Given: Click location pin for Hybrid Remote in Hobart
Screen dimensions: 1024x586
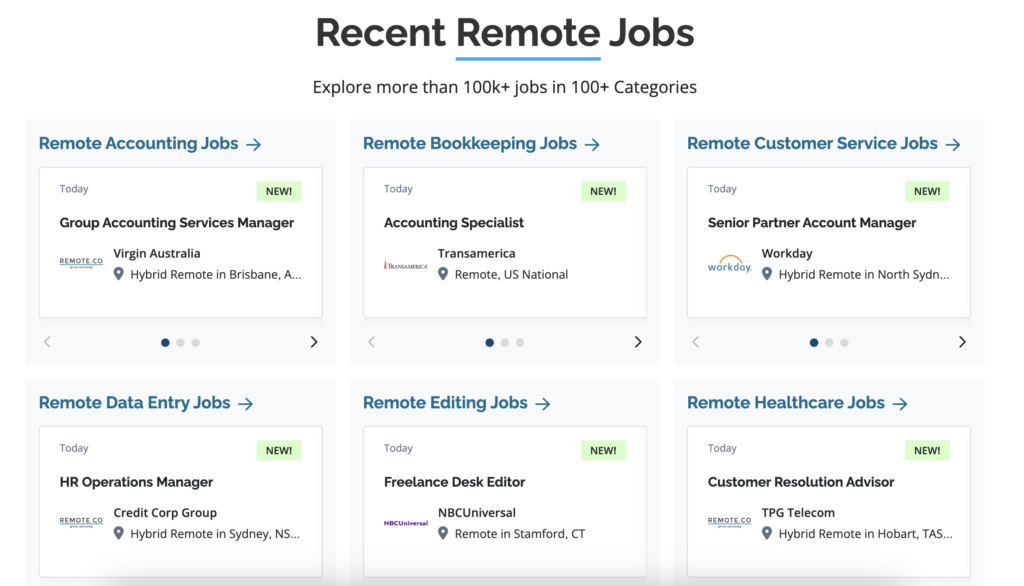Looking at the screenshot, I should click(x=767, y=533).
